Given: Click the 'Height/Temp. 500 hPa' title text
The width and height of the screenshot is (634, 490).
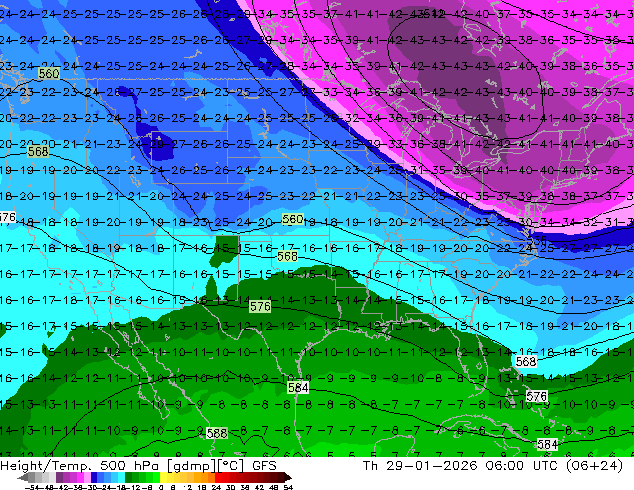Looking at the screenshot, I should tap(80, 466).
